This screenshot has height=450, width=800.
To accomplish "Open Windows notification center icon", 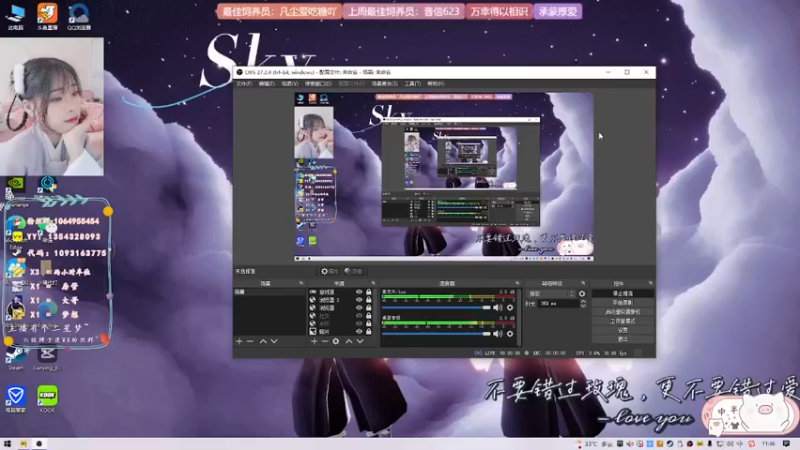I will pyautogui.click(x=786, y=444).
